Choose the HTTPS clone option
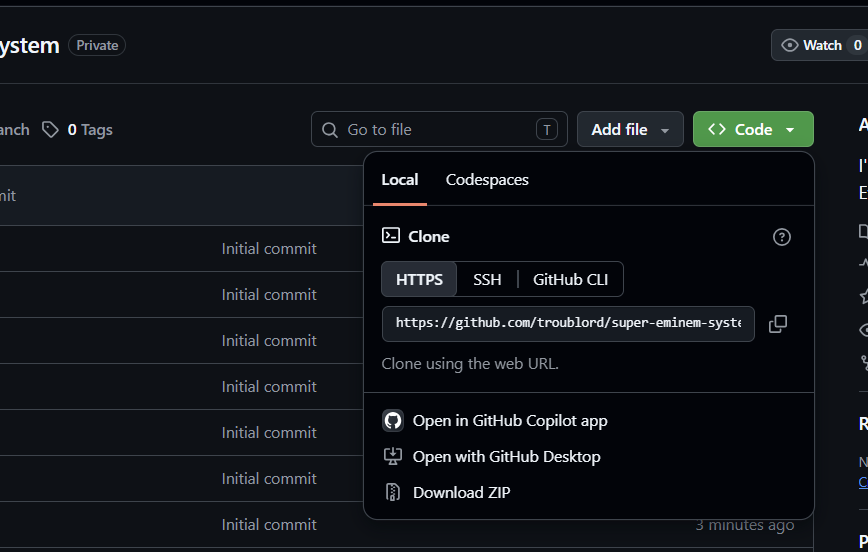The height and width of the screenshot is (552, 868). pyautogui.click(x=419, y=279)
